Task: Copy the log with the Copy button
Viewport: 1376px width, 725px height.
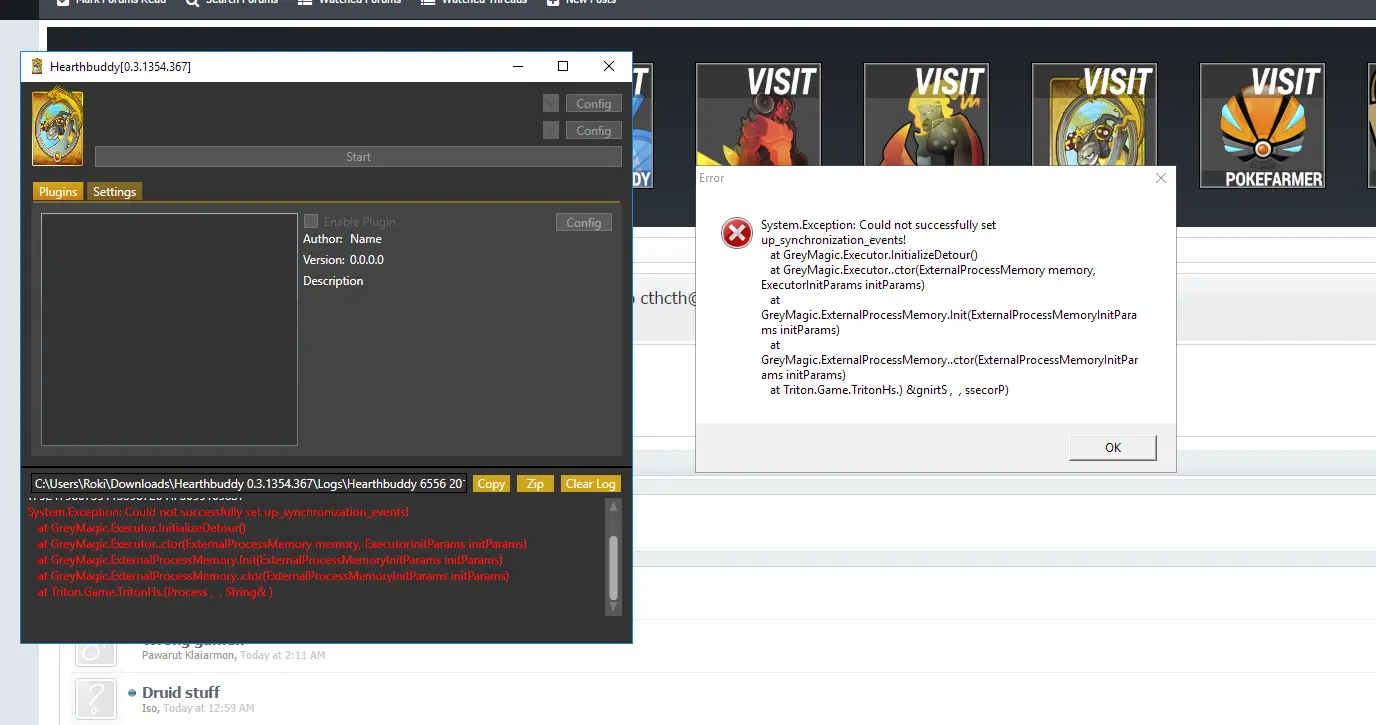Action: pyautogui.click(x=491, y=483)
